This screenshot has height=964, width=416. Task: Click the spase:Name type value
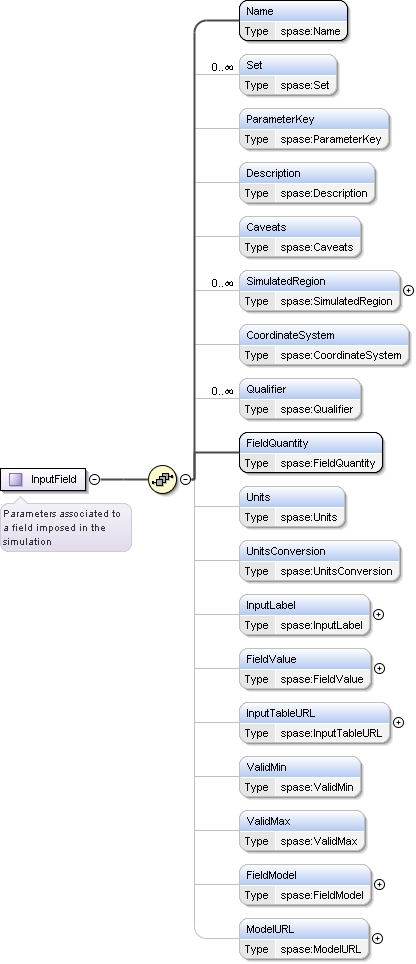click(x=310, y=31)
